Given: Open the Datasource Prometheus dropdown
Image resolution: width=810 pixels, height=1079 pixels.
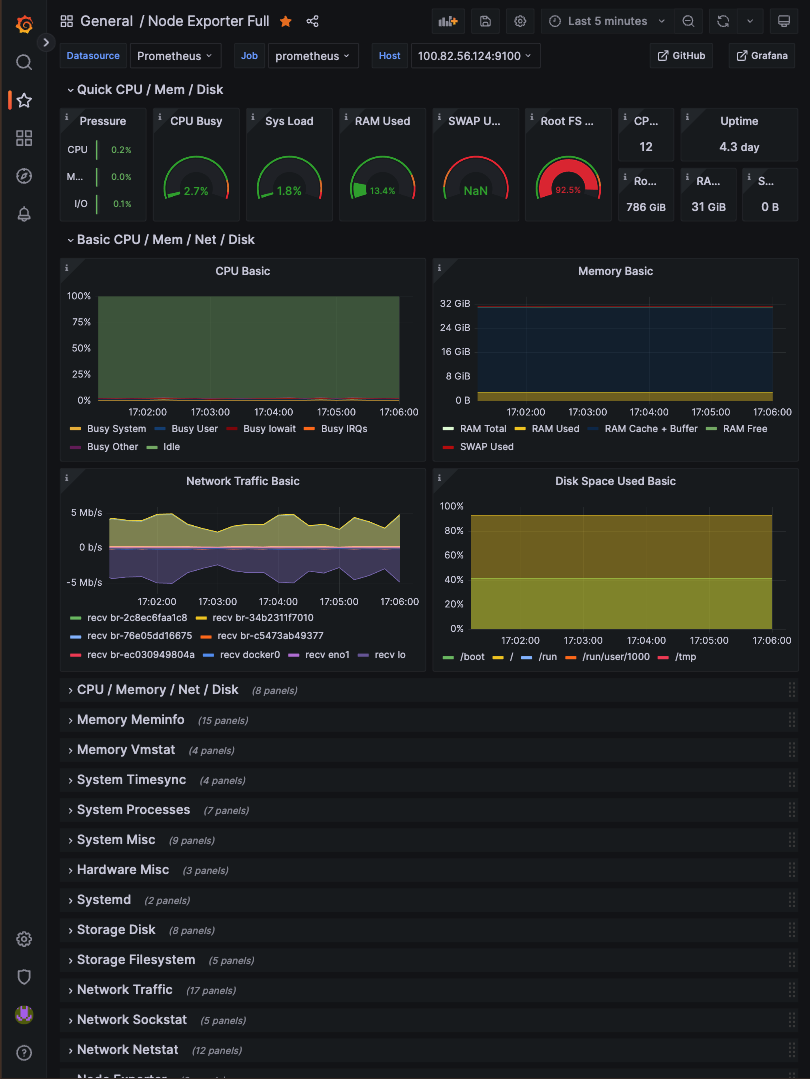Looking at the screenshot, I should click(x=175, y=56).
